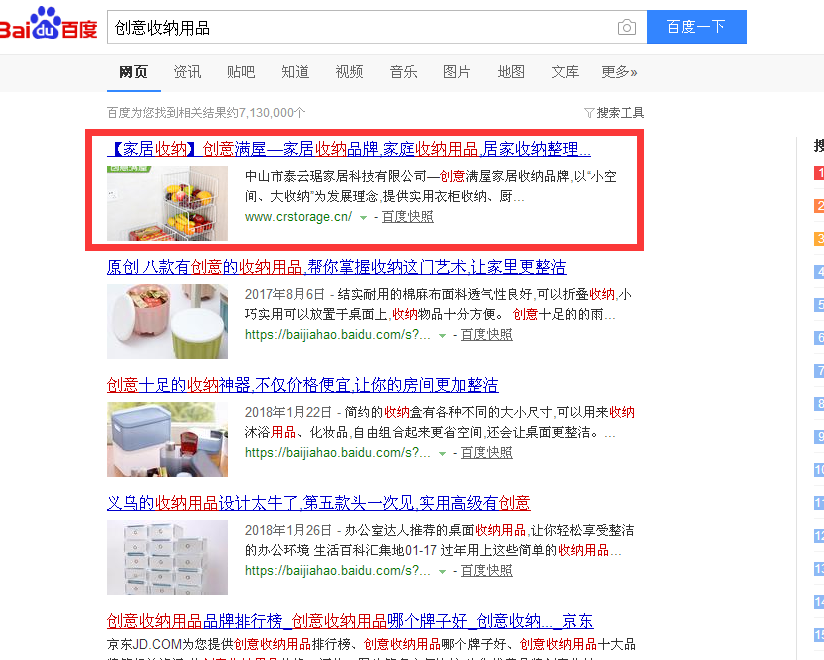Open the 家居收纳 创意满屋 result title

pos(349,149)
